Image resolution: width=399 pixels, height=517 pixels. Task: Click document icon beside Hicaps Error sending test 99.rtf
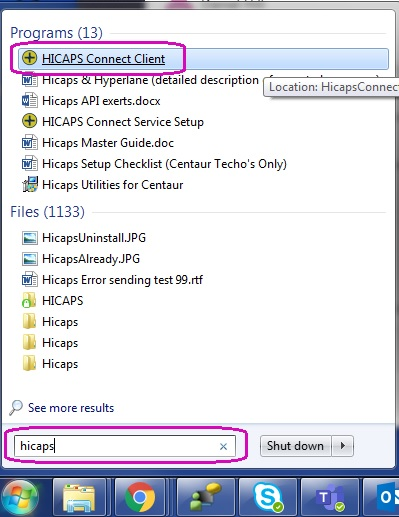tap(29, 279)
